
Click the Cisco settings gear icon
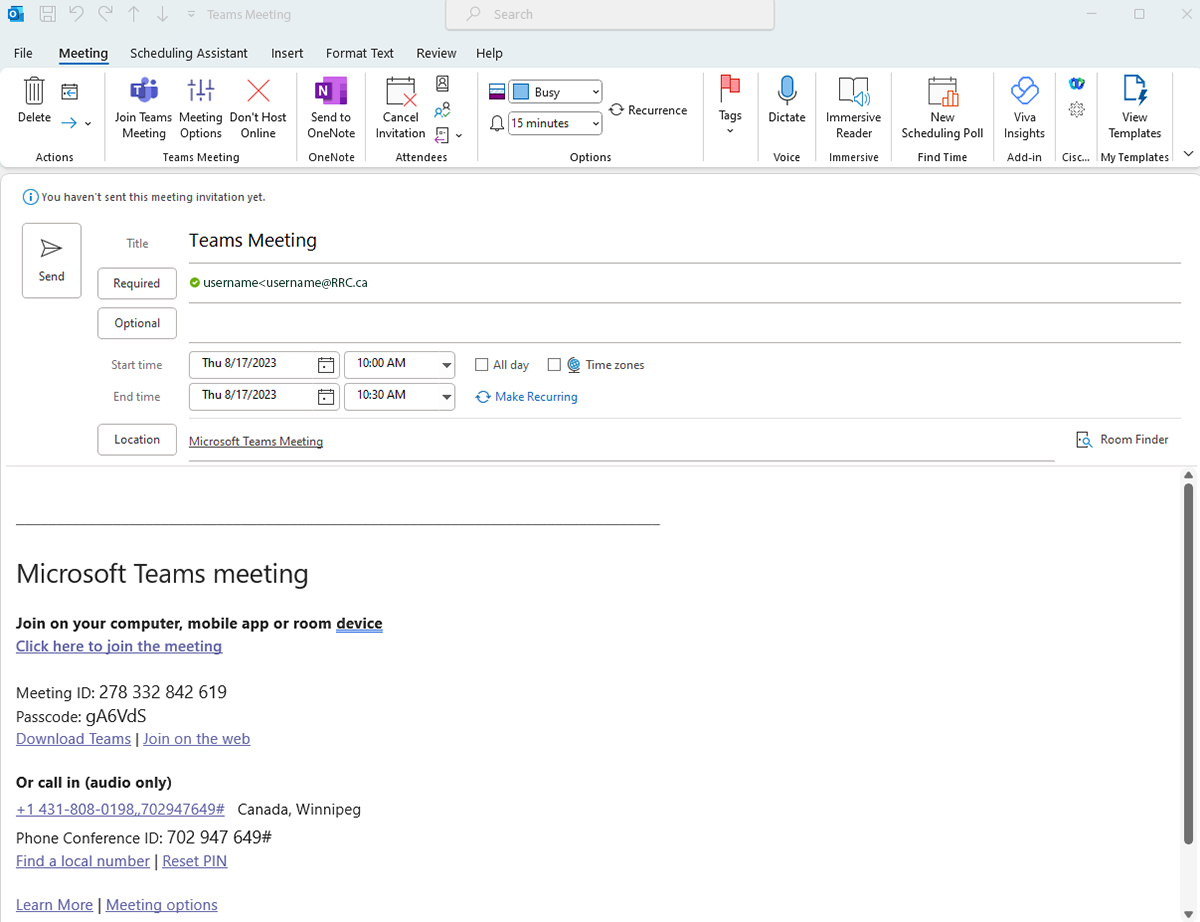pos(1076,110)
